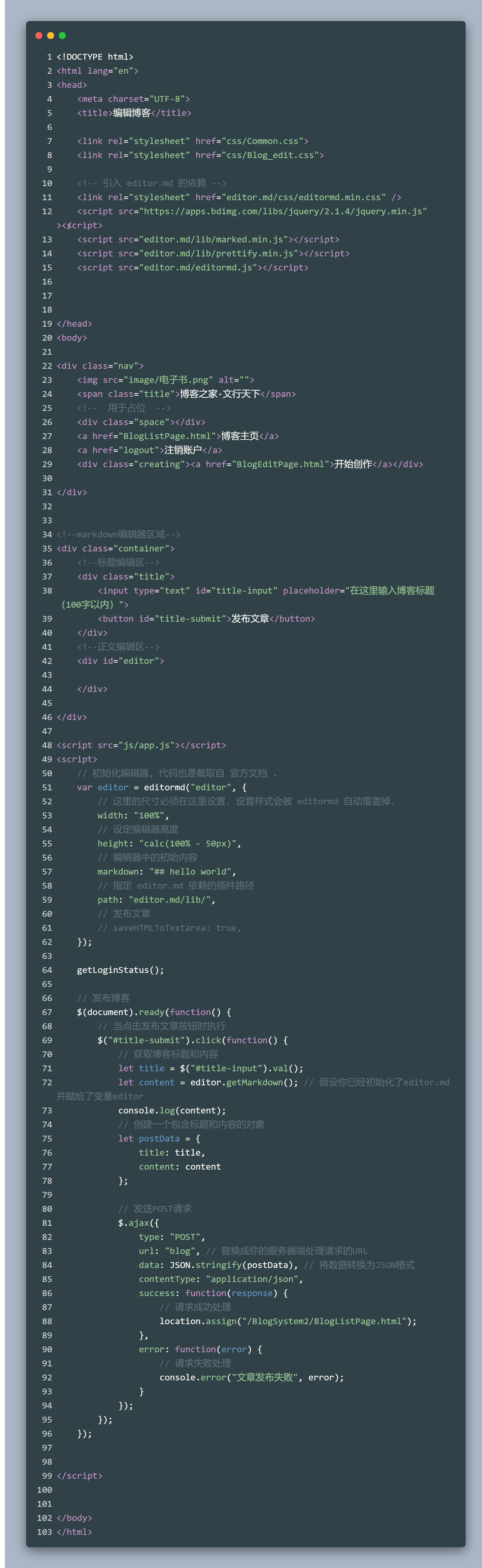Click the 注销账户 link text
Screen dimensions: 482x1568
coord(183,450)
